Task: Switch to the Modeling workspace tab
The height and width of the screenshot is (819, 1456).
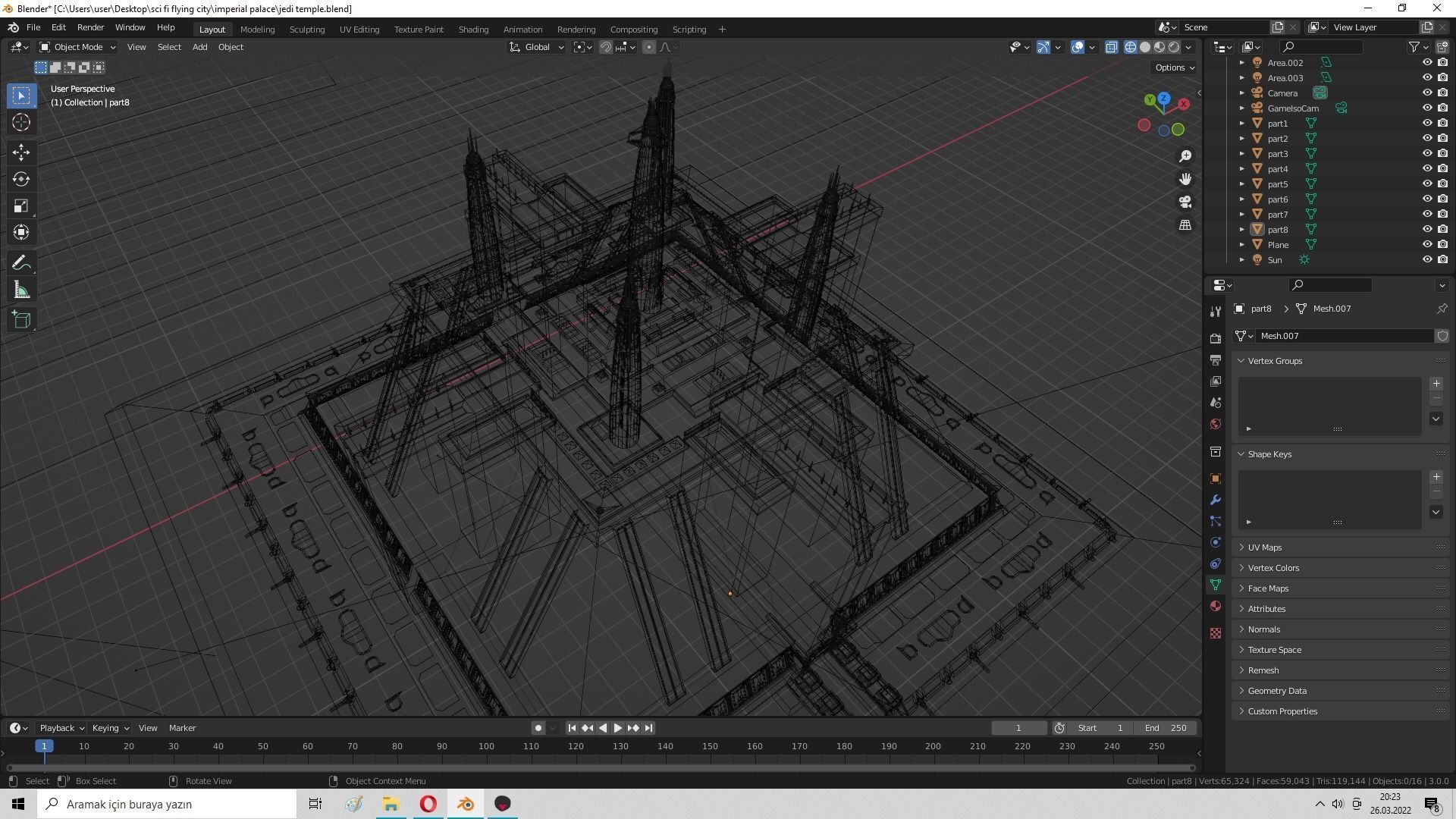Action: (x=257, y=30)
